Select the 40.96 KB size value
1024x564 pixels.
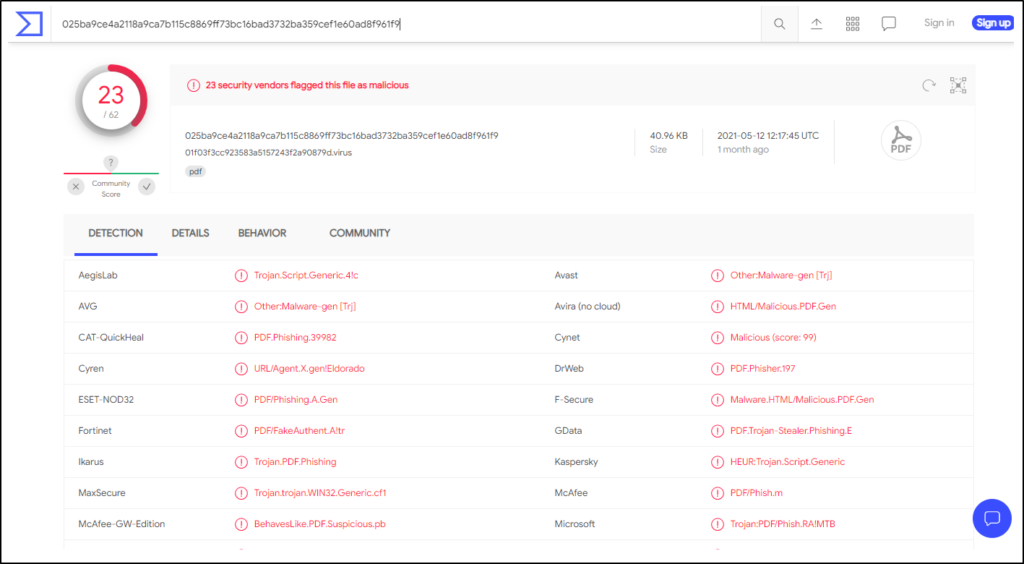click(669, 136)
